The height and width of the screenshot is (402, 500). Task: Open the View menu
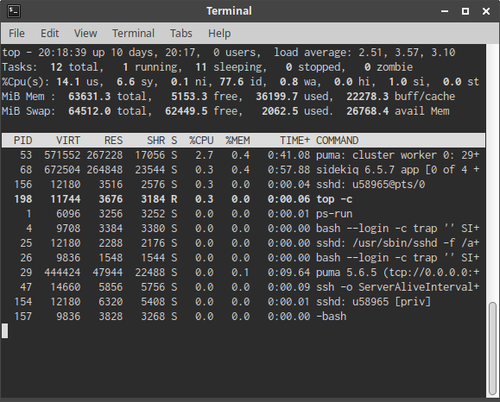tap(85, 33)
